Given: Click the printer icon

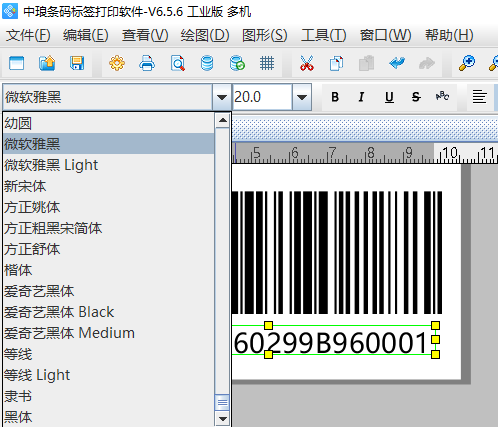Looking at the screenshot, I should pyautogui.click(x=147, y=63).
